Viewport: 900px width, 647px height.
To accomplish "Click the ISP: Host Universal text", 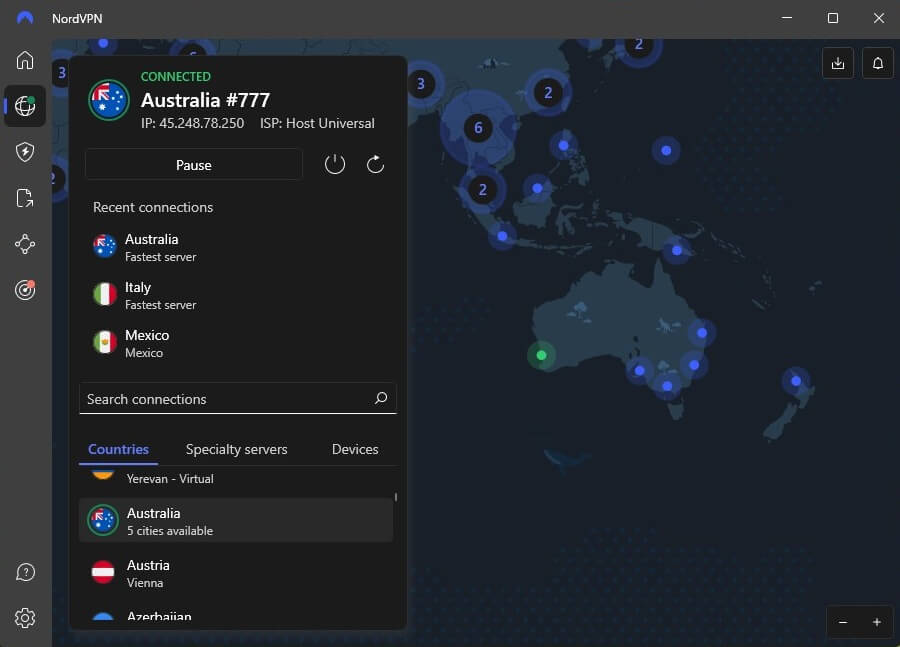I will (x=317, y=123).
